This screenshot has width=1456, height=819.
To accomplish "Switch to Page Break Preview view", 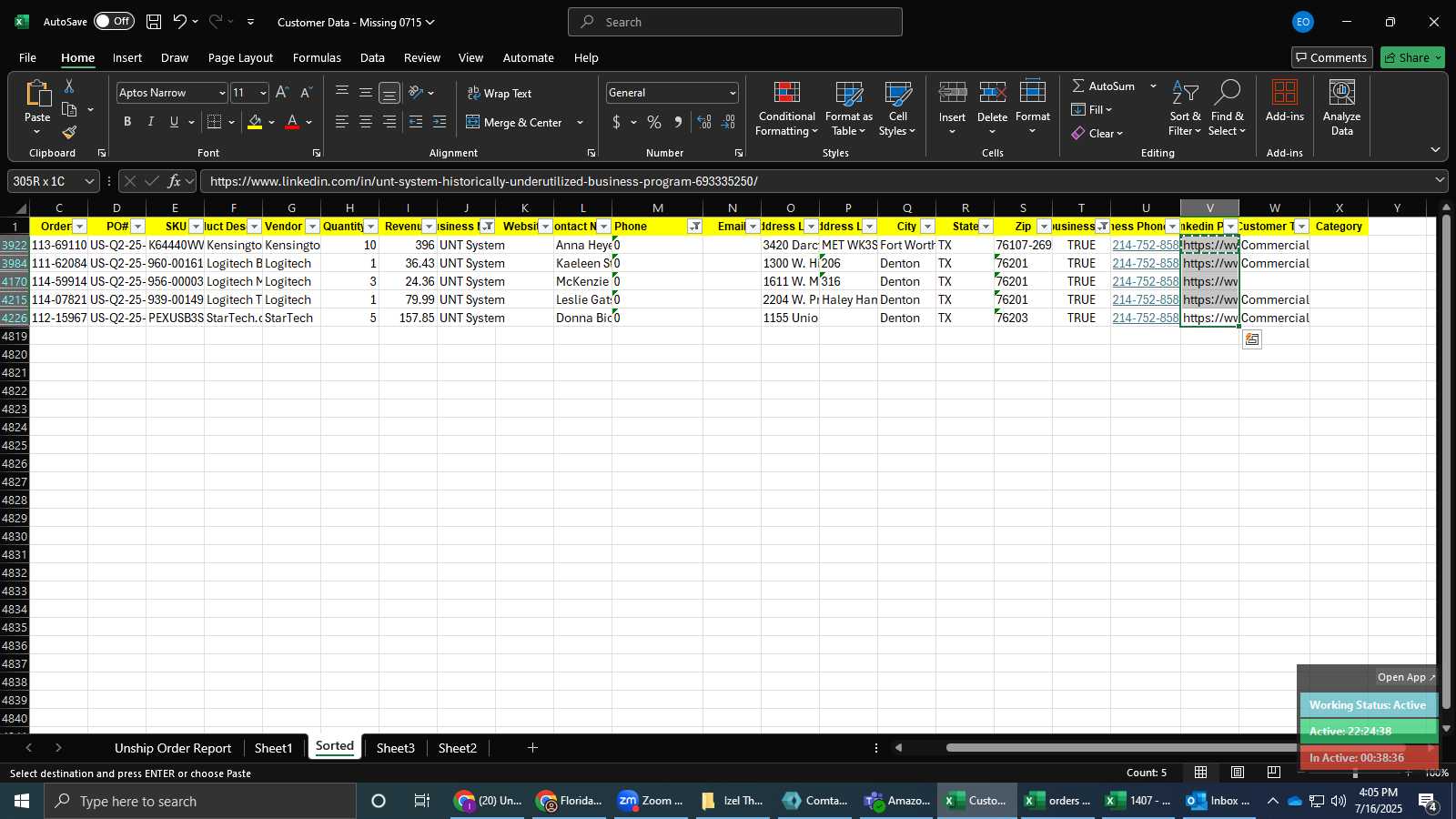I will pos(1273,773).
